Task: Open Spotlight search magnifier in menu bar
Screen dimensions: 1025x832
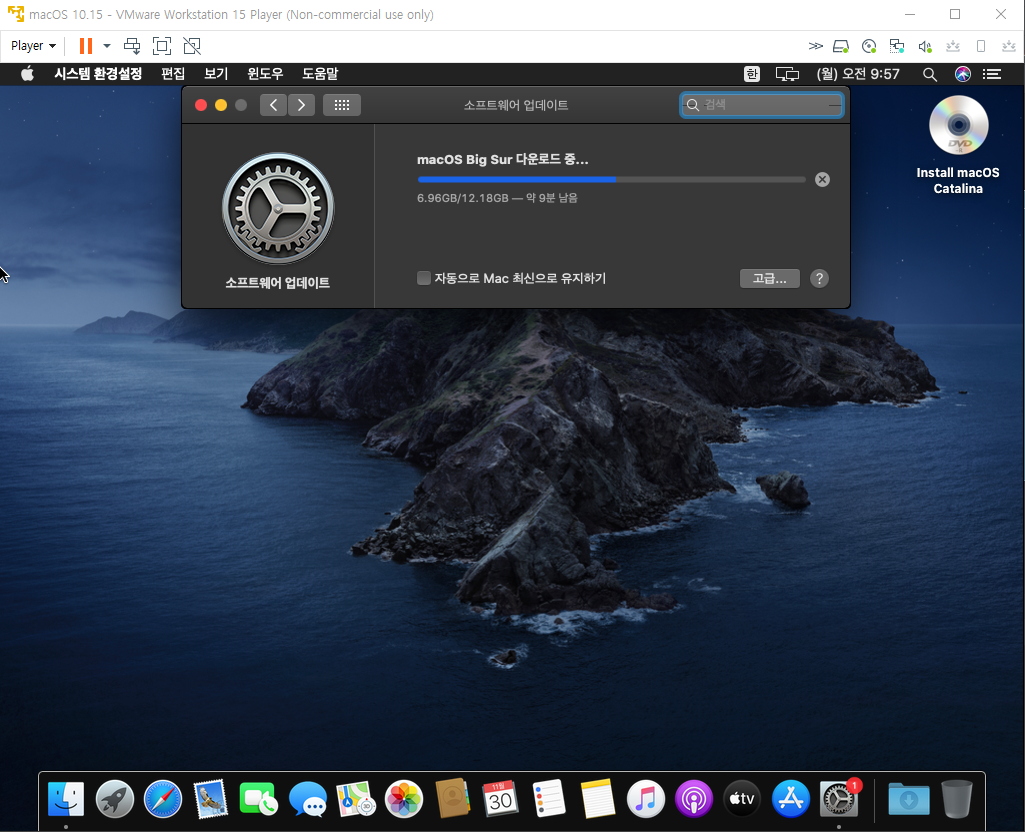Action: (x=930, y=74)
